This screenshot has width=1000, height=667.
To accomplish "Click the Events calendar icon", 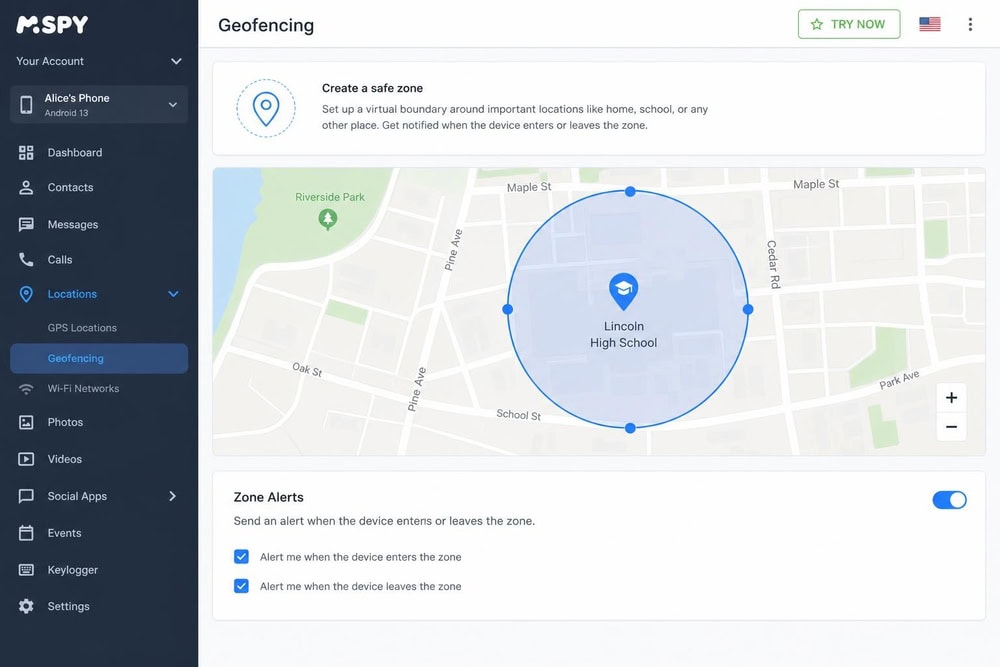I will click(x=26, y=533).
